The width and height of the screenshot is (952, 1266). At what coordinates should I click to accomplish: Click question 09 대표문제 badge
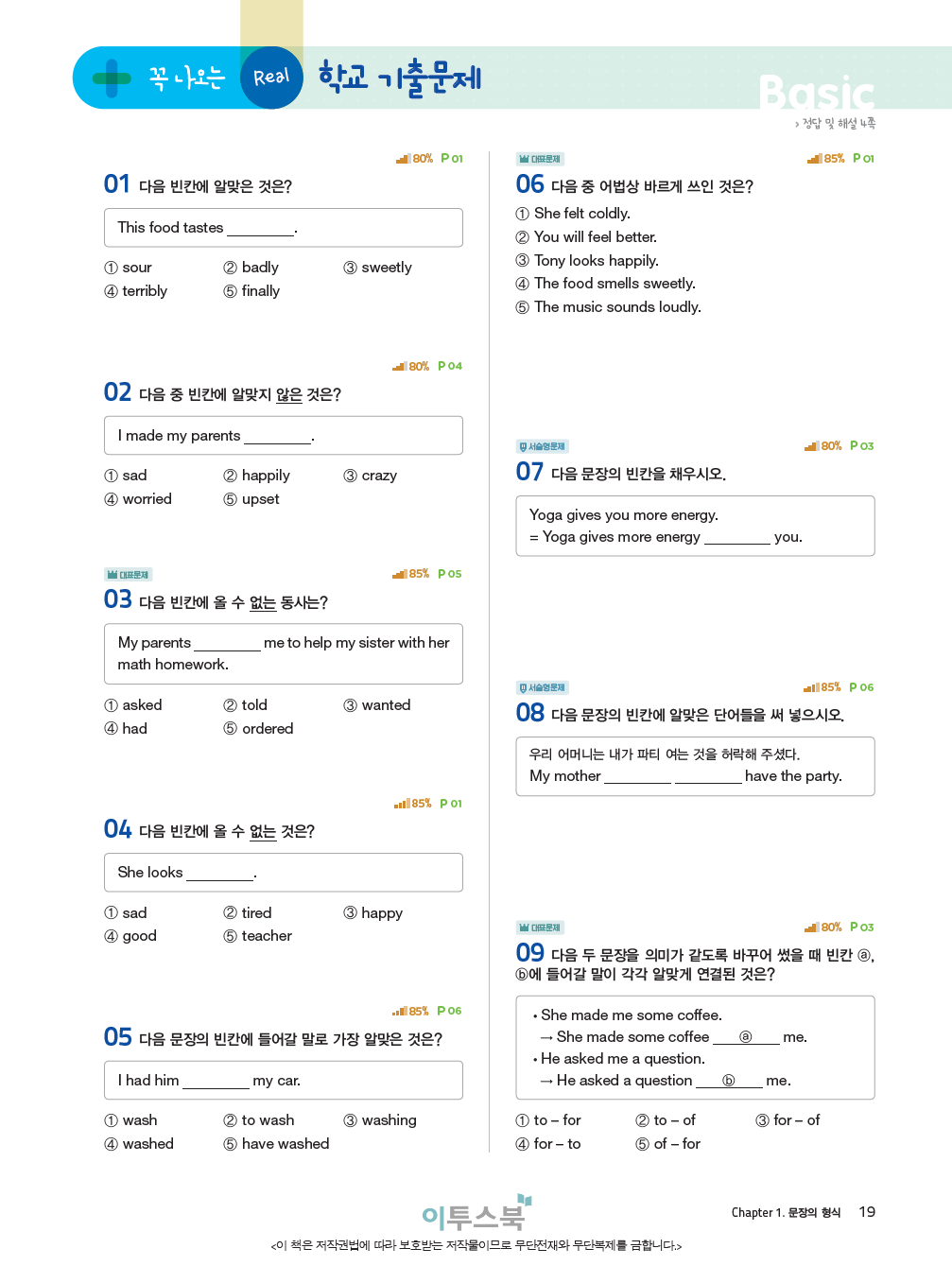[540, 928]
